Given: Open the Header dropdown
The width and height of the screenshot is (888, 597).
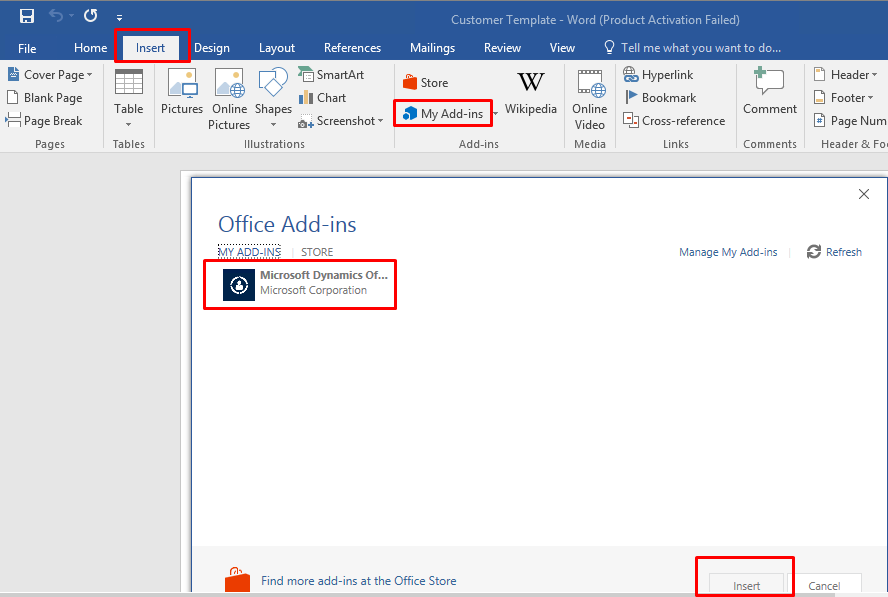Looking at the screenshot, I should point(846,75).
